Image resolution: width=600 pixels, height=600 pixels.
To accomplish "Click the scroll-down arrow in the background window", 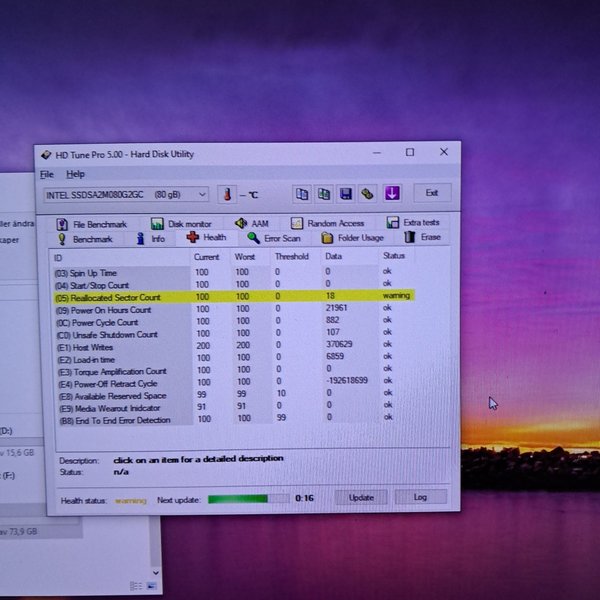I will coord(156,573).
